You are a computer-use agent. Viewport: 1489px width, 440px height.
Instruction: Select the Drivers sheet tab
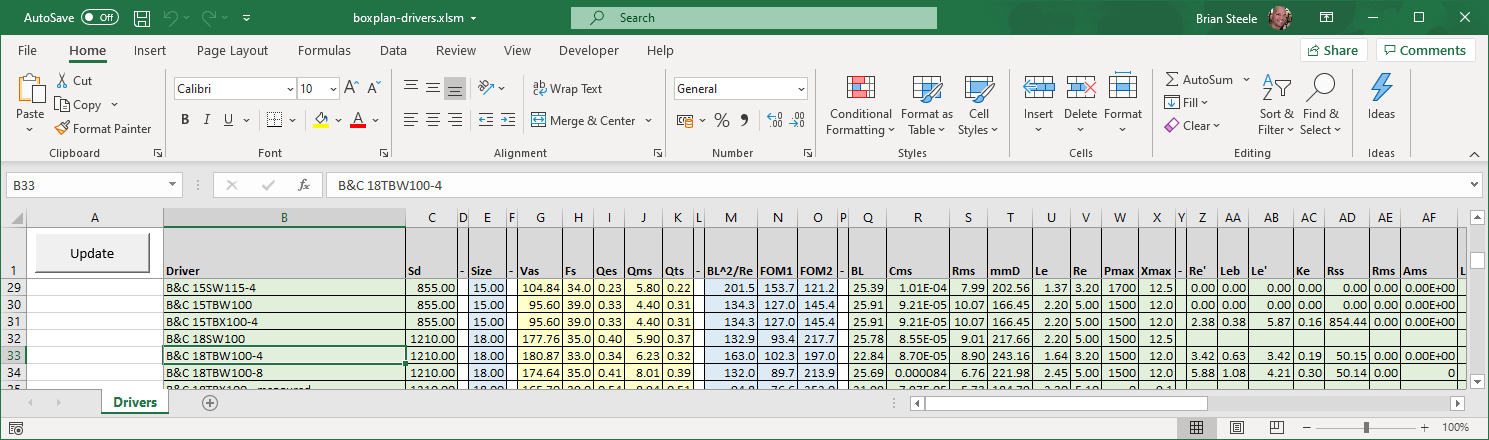(x=135, y=402)
